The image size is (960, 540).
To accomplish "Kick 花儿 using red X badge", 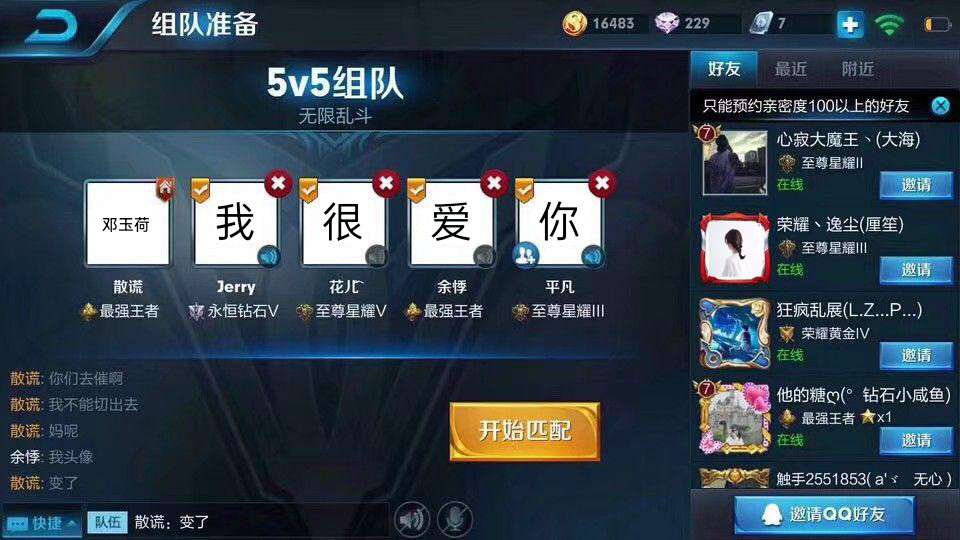I will pyautogui.click(x=386, y=183).
